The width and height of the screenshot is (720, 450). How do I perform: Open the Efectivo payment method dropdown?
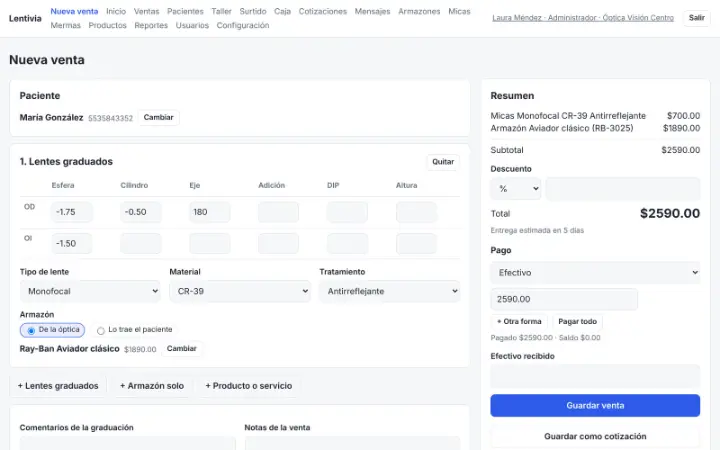pyautogui.click(x=595, y=273)
